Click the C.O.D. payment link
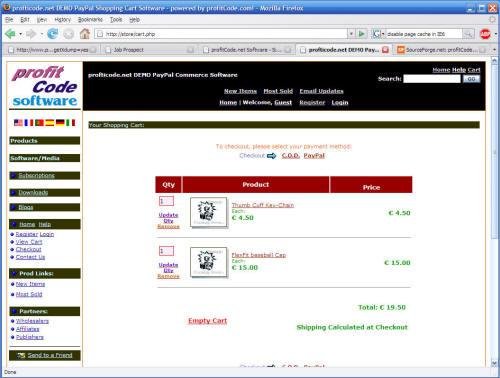The image size is (500, 378). pos(291,156)
